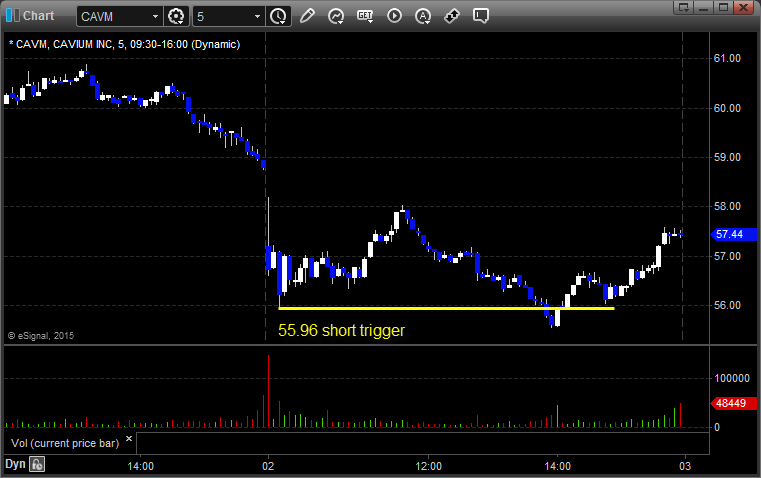Viewport: 761px width, 478px height.
Task: Click the 59.00 price axis label
Action: [727, 157]
